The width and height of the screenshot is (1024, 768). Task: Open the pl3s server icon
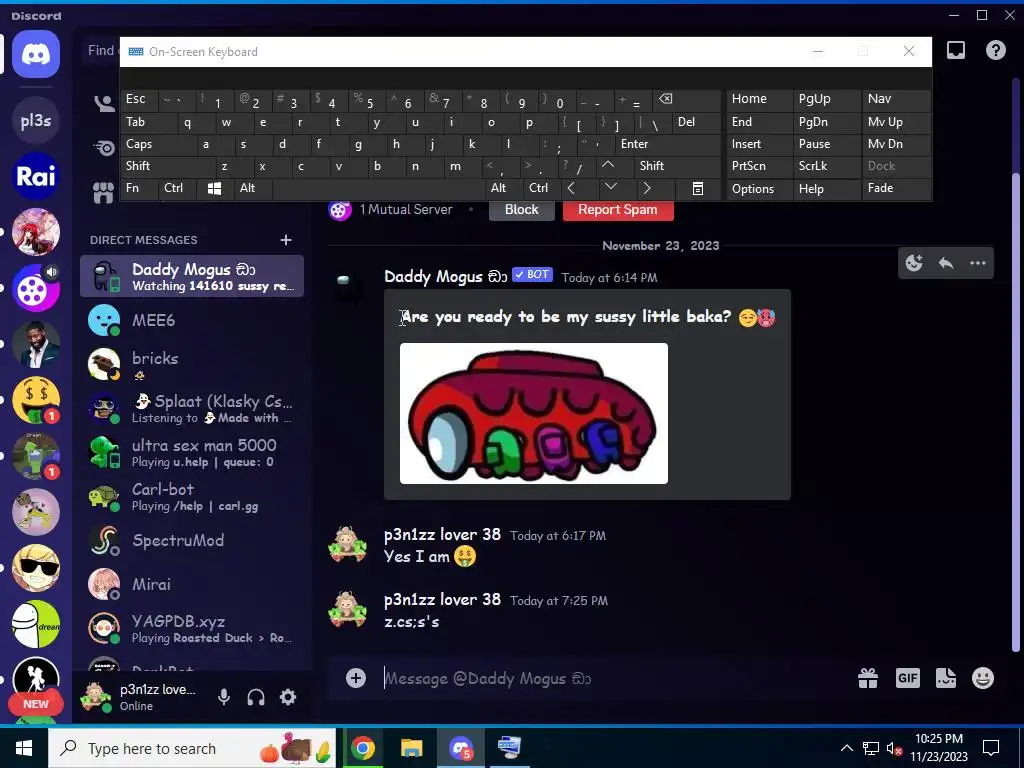coord(36,120)
